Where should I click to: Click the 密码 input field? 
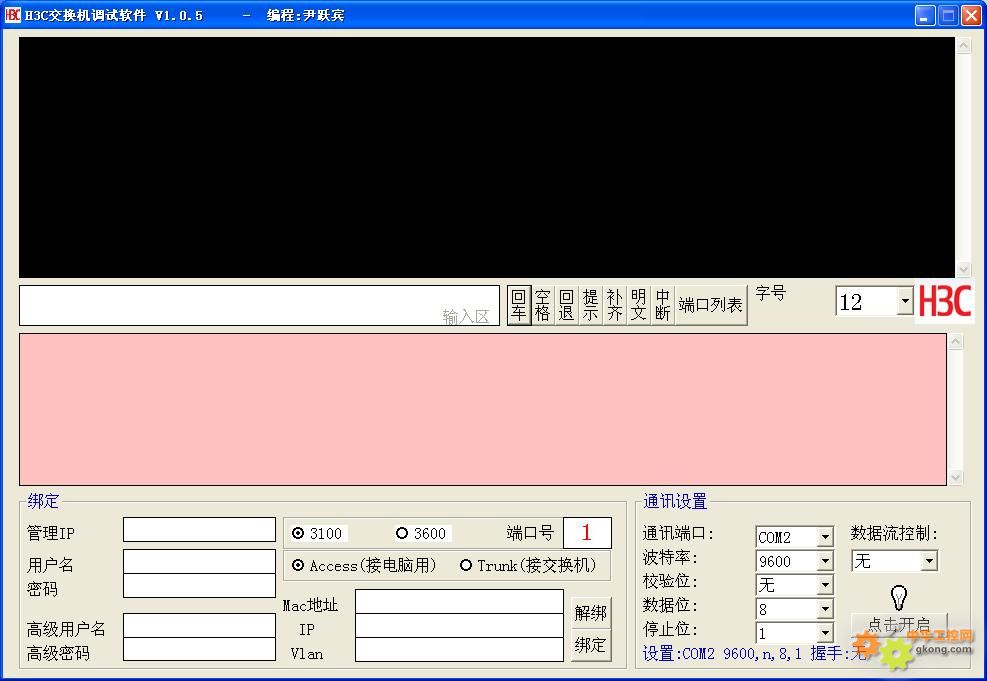coord(199,585)
